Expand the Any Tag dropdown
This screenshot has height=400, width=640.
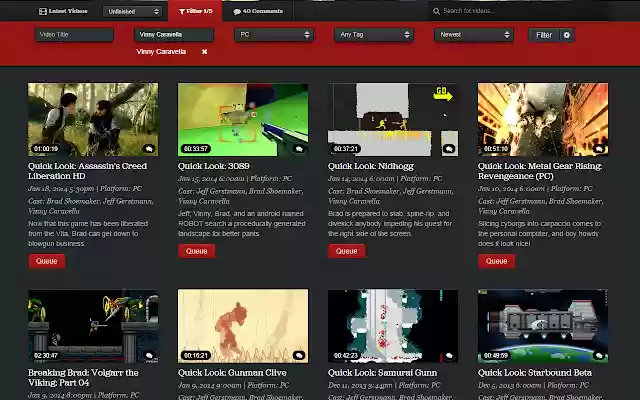(374, 35)
